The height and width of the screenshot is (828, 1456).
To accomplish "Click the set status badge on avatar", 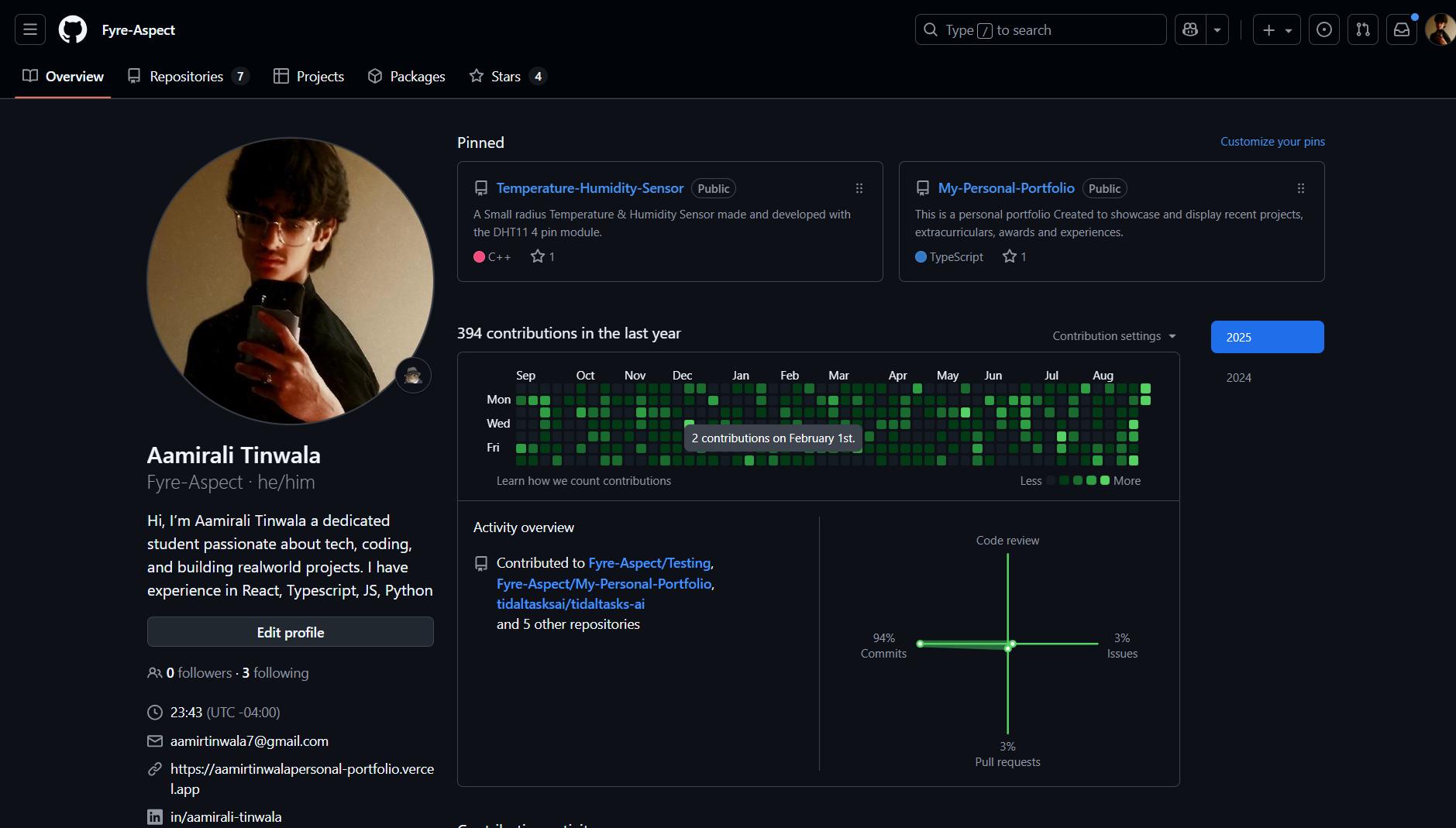I will [x=413, y=376].
